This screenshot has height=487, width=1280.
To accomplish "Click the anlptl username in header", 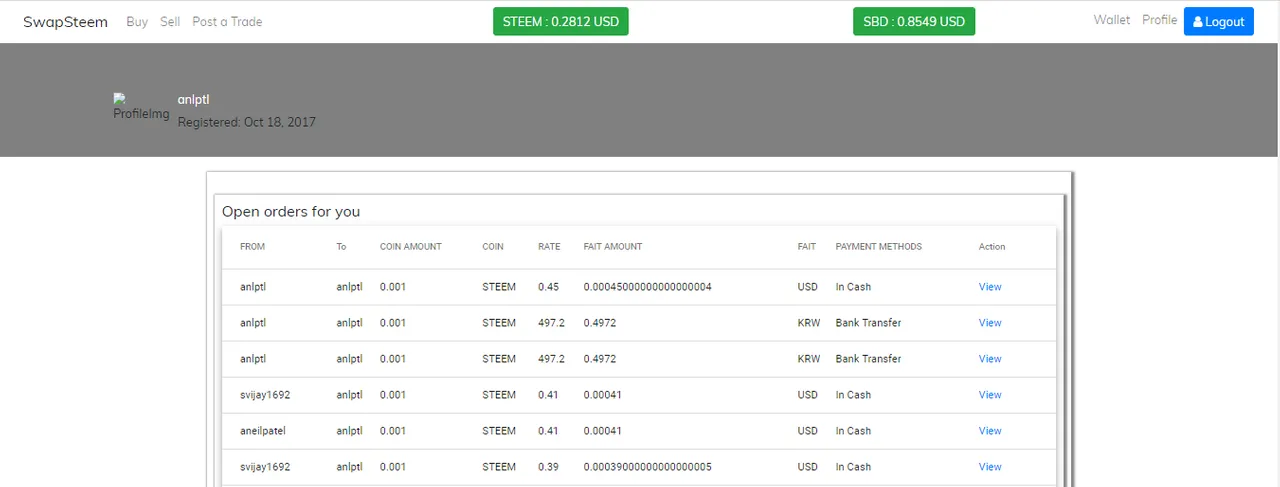I will coord(193,100).
